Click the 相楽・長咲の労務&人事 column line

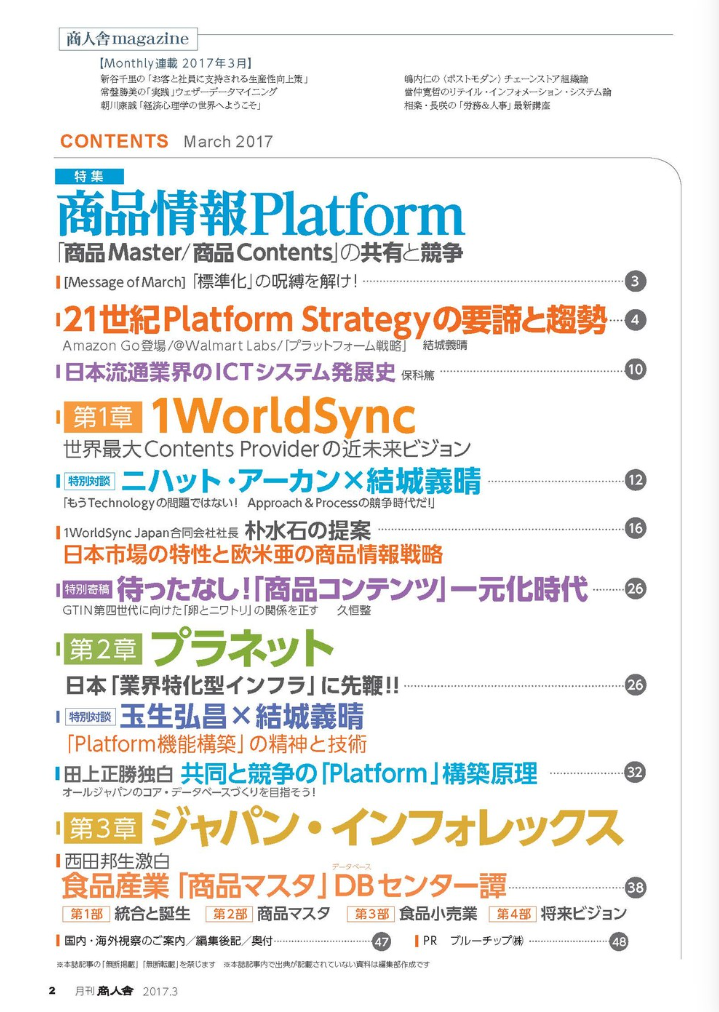477,105
